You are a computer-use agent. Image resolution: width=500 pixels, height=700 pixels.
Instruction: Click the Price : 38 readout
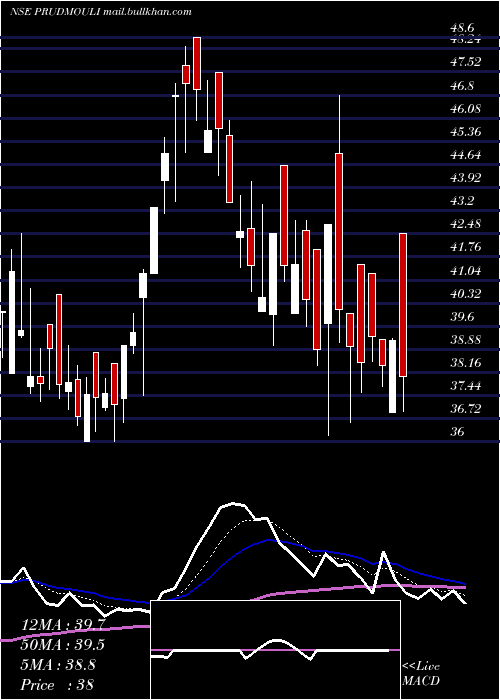coord(57,685)
